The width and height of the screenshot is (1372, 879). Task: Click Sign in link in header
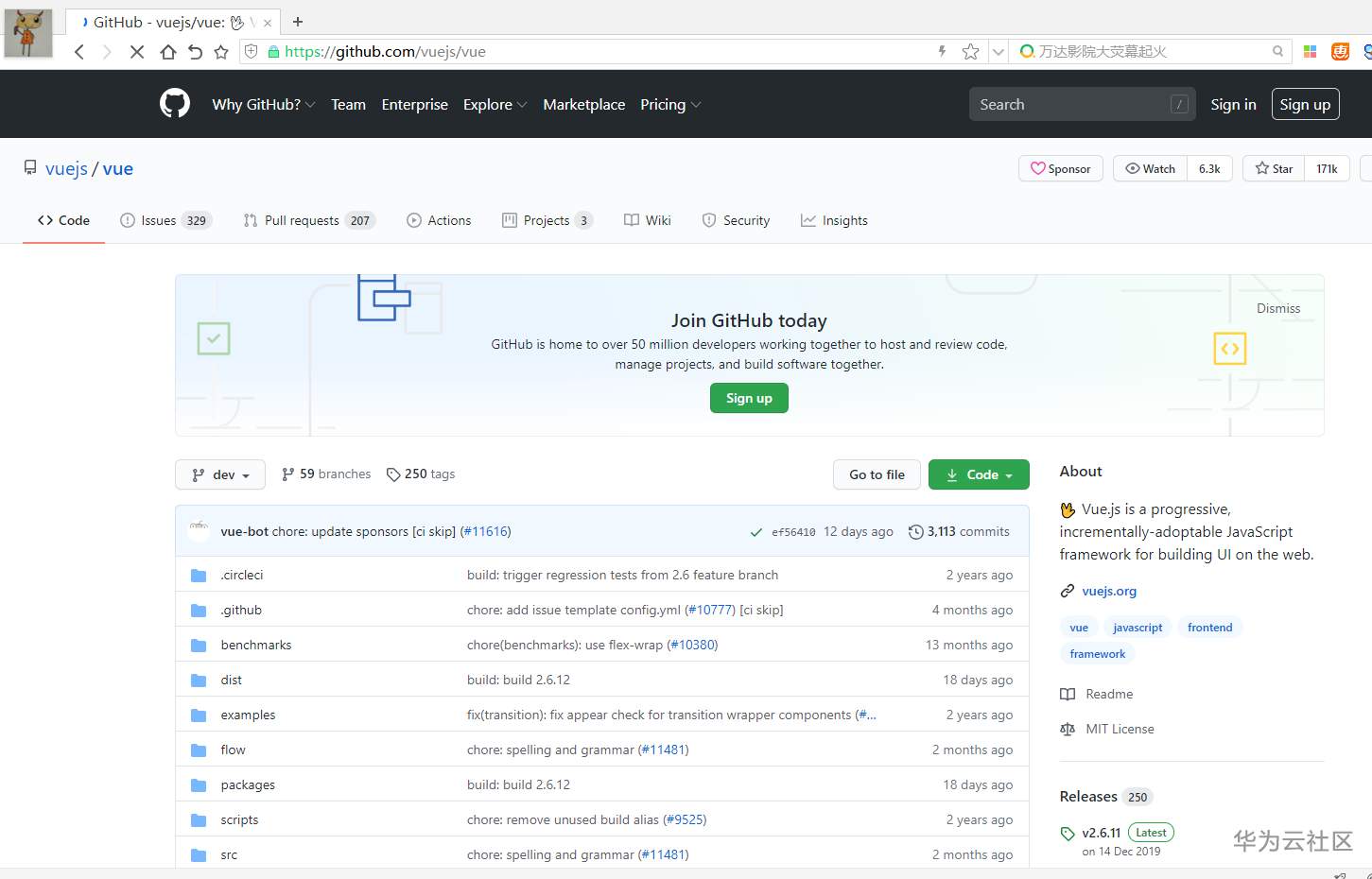click(x=1233, y=105)
